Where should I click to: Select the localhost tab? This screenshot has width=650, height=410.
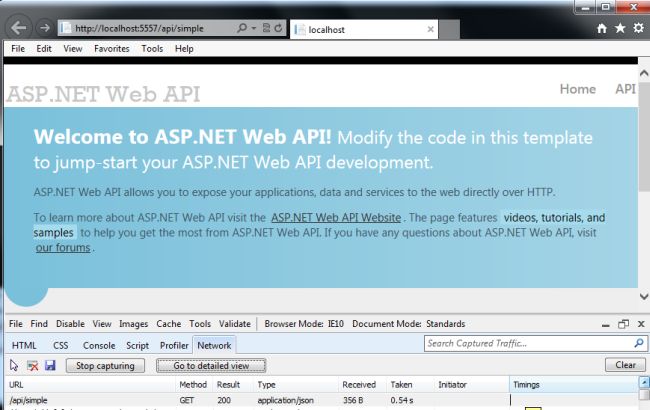click(364, 29)
